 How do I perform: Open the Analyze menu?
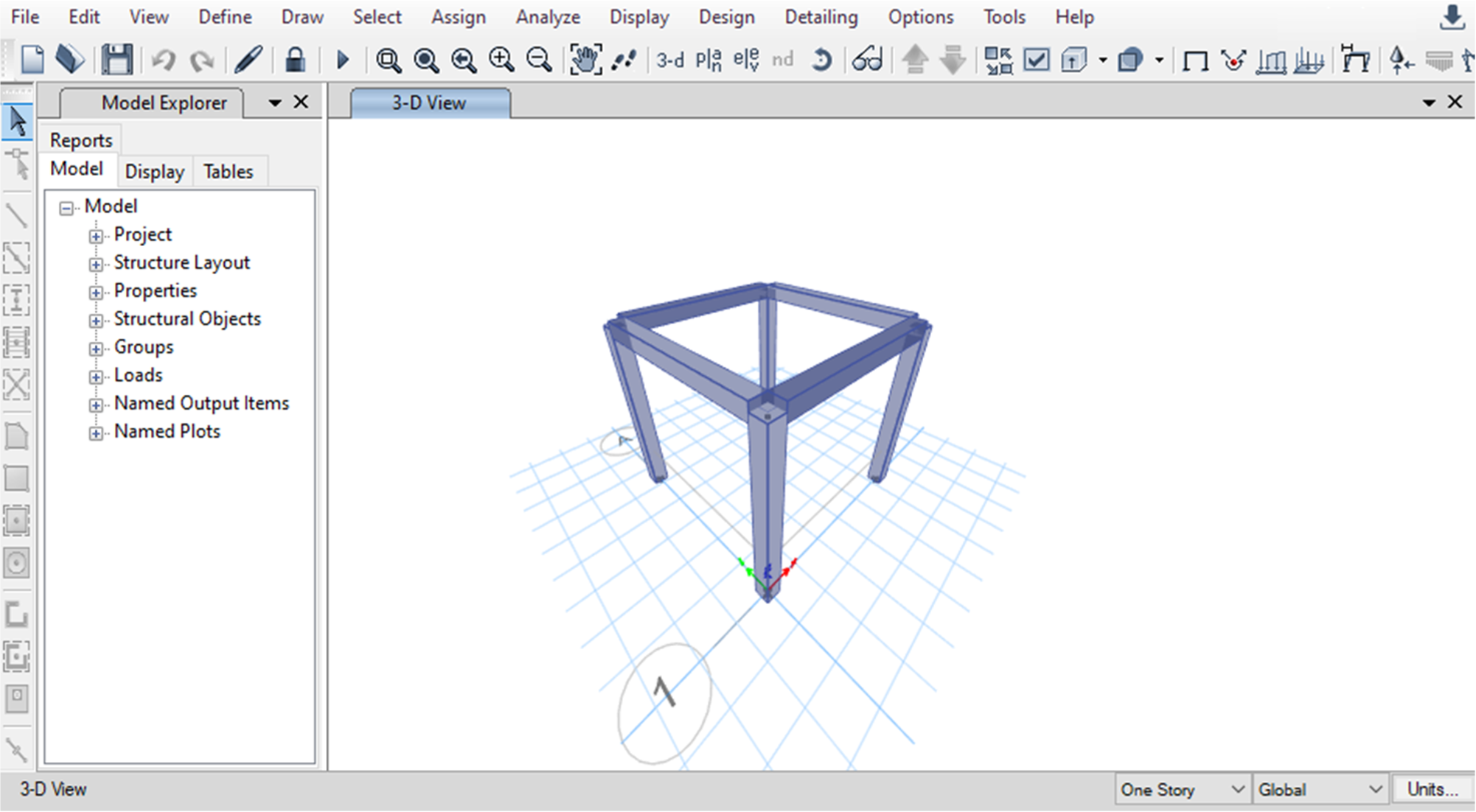point(547,17)
